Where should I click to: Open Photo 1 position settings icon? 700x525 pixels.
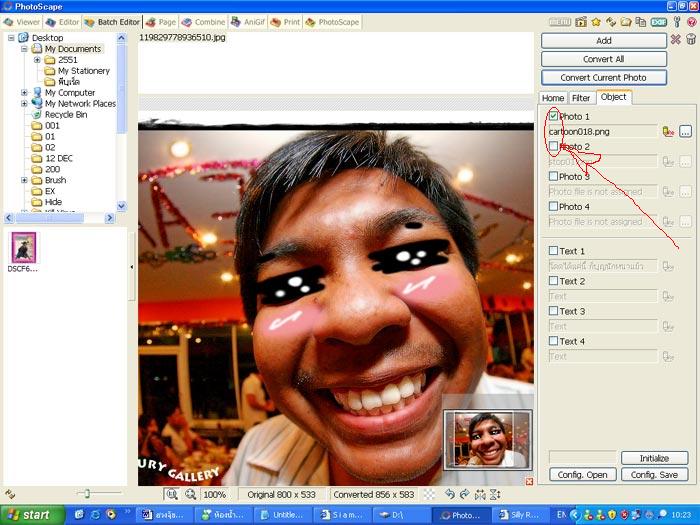click(x=668, y=131)
